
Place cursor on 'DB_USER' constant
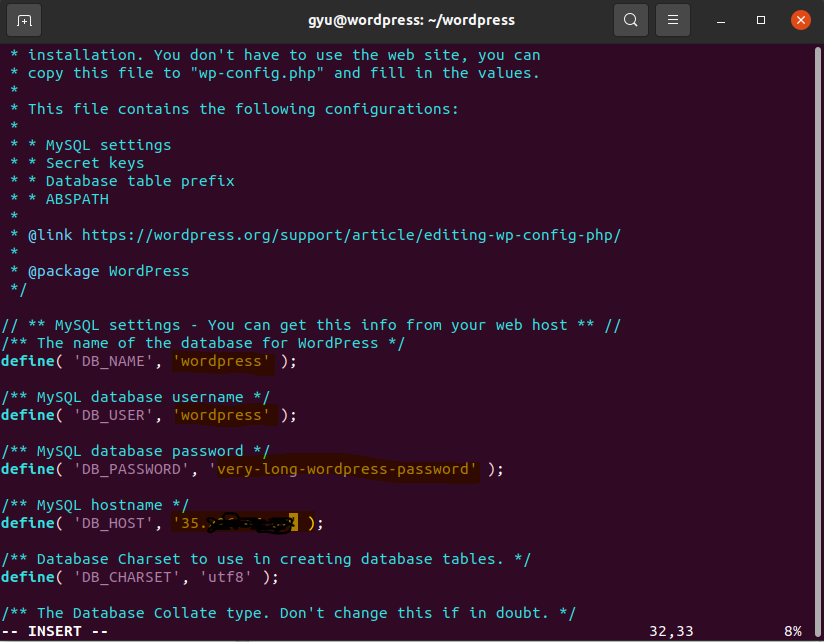tap(113, 416)
